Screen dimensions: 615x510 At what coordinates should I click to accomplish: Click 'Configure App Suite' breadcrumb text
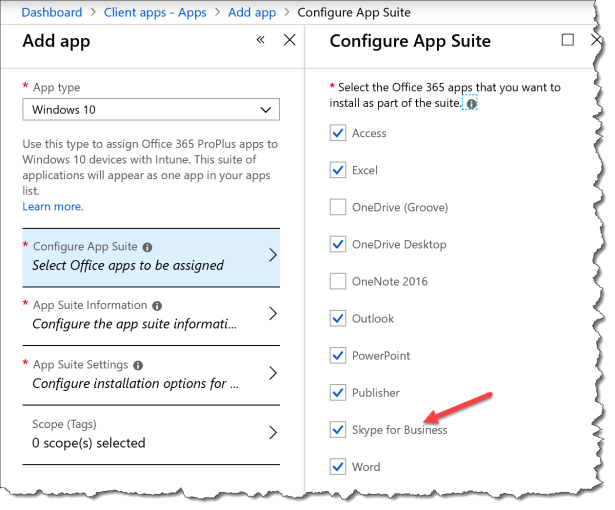(x=354, y=13)
